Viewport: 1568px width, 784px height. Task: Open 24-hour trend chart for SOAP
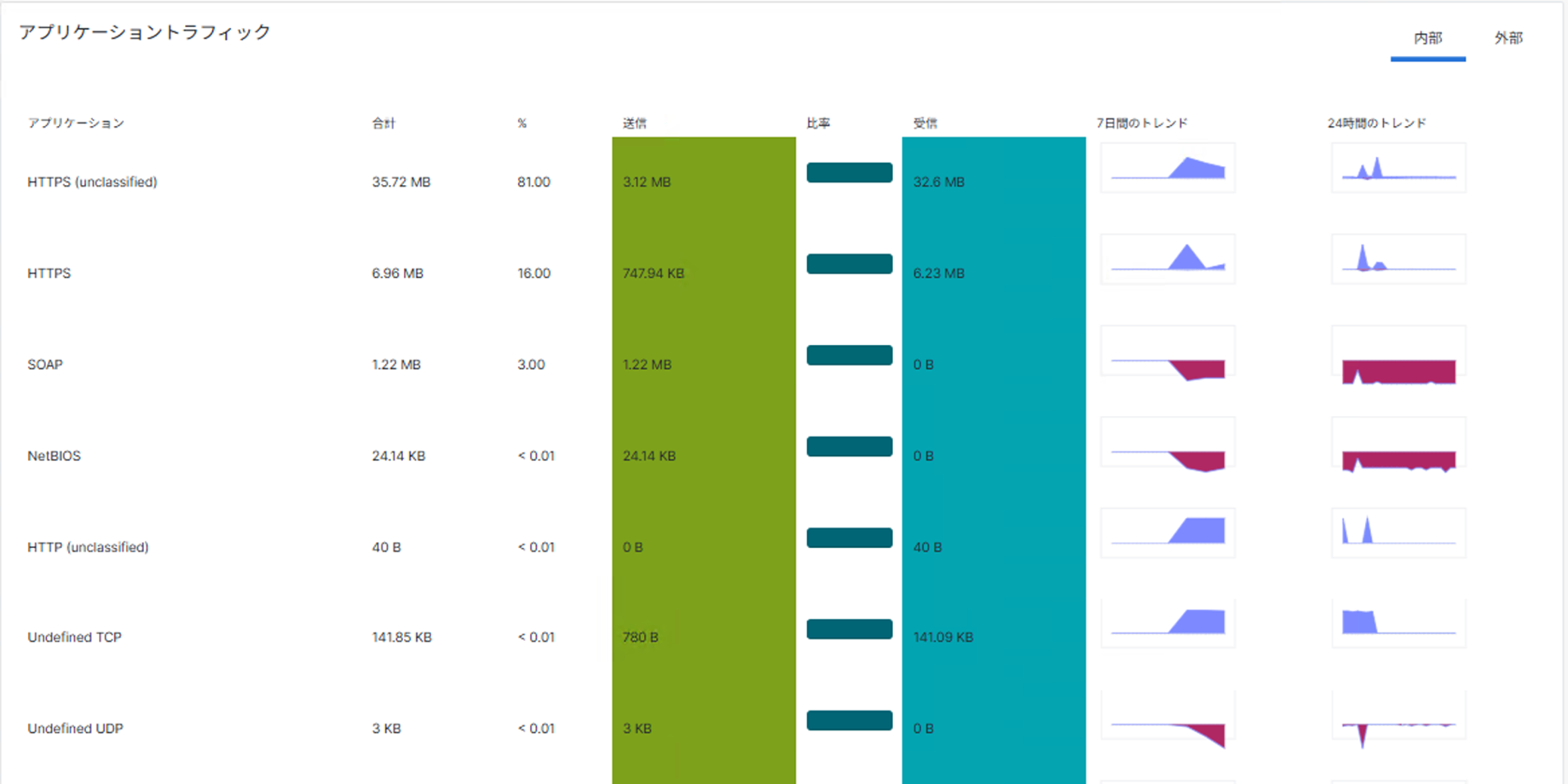(x=1398, y=356)
